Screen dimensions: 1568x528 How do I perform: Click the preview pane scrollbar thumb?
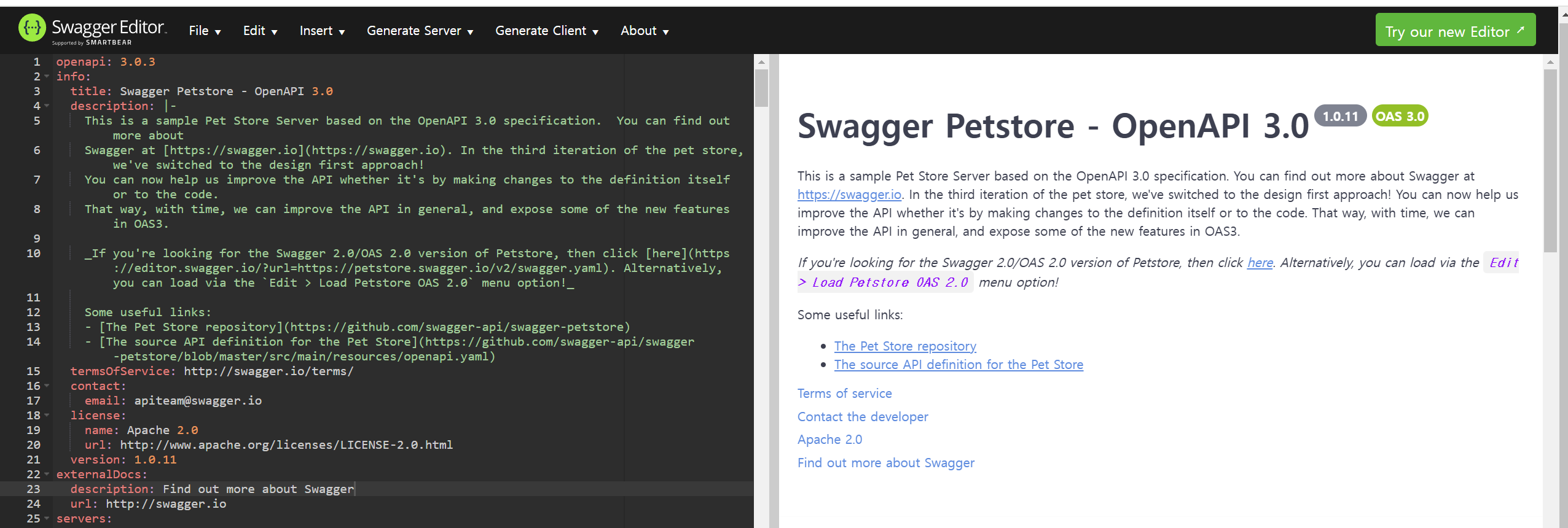1550,160
